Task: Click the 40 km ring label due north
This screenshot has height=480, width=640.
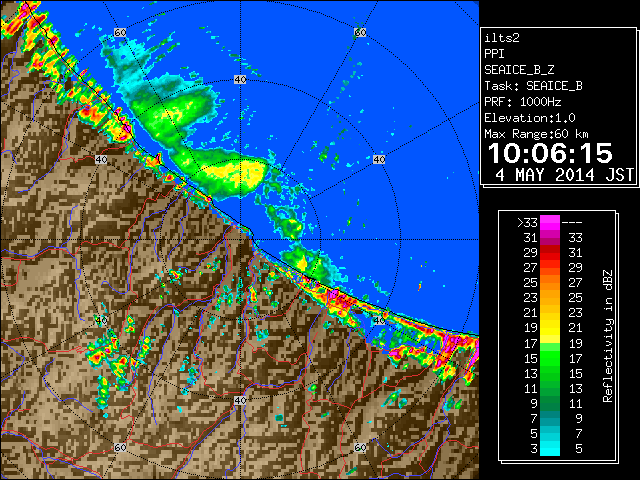Action: click(x=240, y=80)
